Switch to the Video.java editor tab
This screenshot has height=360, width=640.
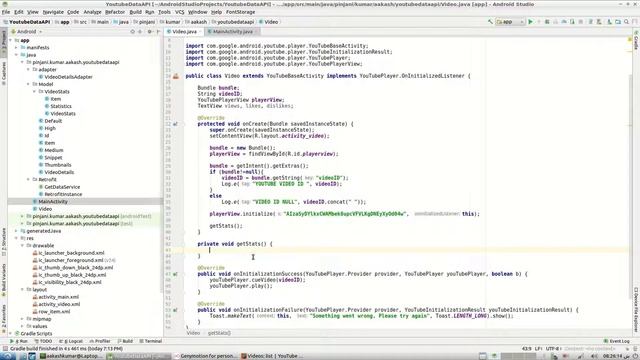184,31
